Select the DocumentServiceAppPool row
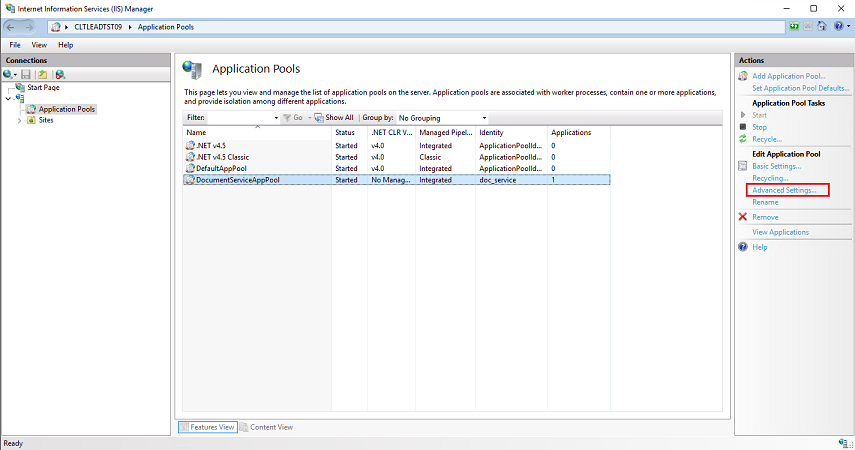The width and height of the screenshot is (855, 450). click(396, 180)
